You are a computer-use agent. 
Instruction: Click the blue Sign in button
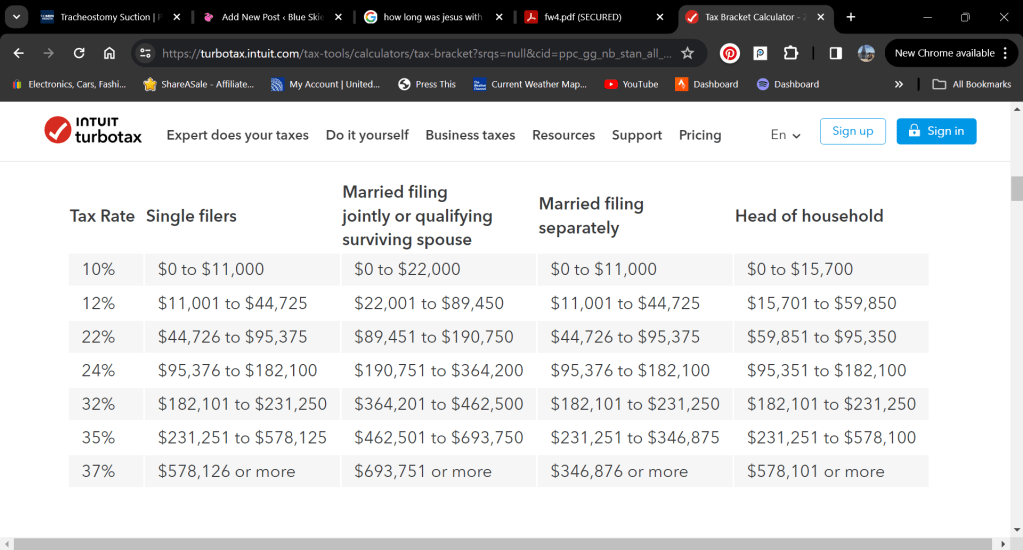coord(936,131)
